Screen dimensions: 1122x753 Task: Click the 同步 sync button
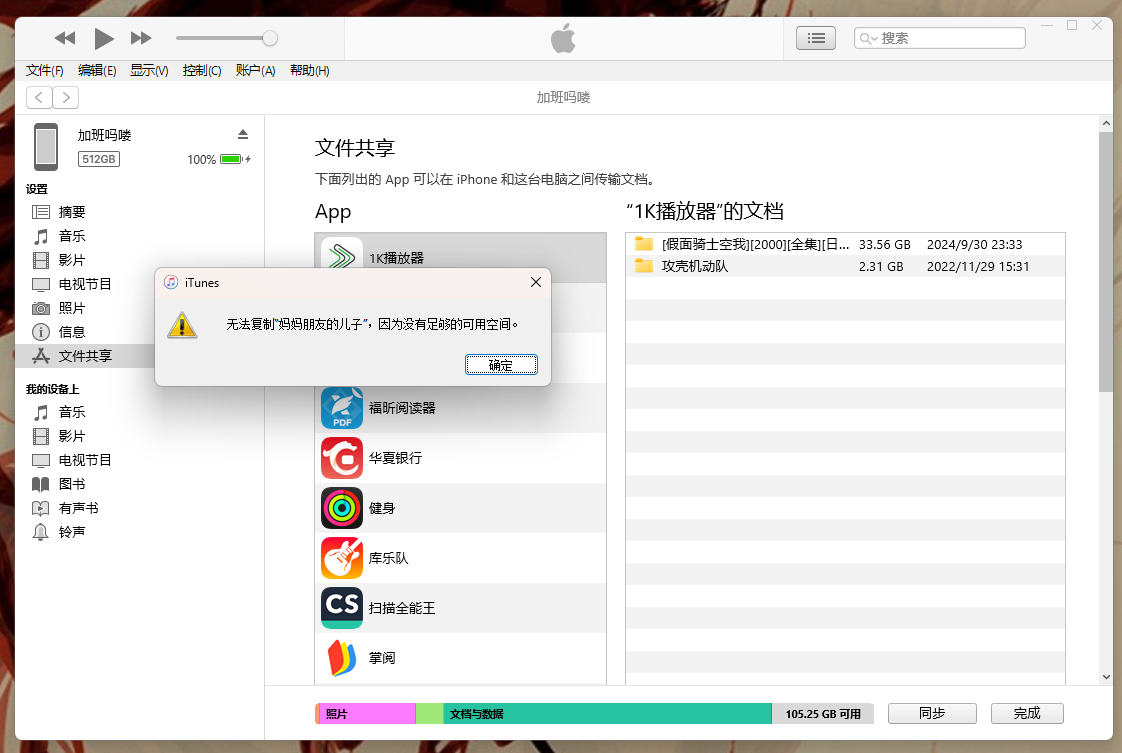coord(932,713)
